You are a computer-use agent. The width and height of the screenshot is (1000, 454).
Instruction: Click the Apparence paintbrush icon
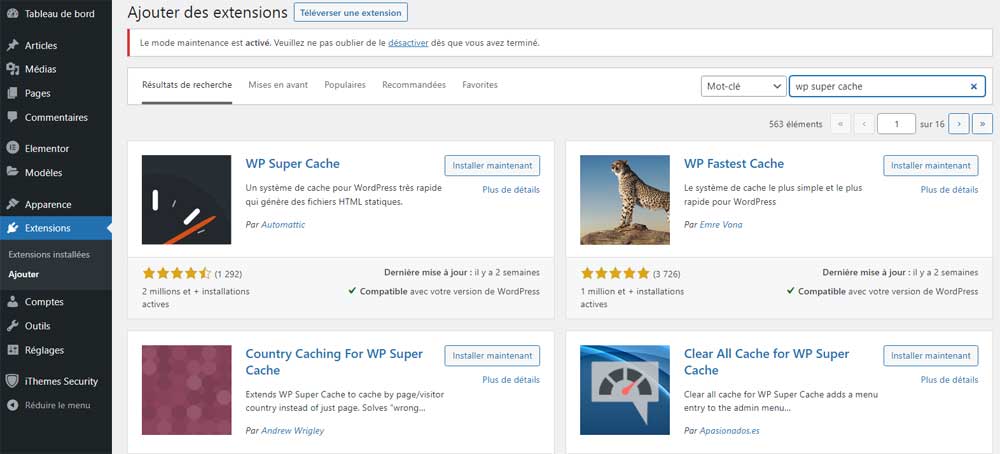click(x=12, y=205)
